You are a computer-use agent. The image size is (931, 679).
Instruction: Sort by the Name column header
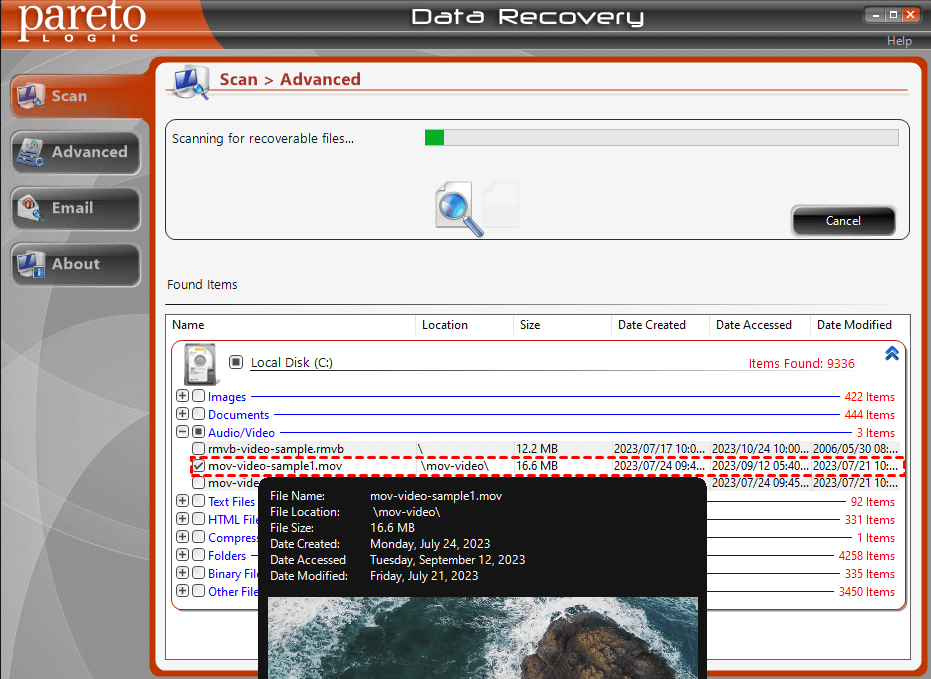click(291, 325)
